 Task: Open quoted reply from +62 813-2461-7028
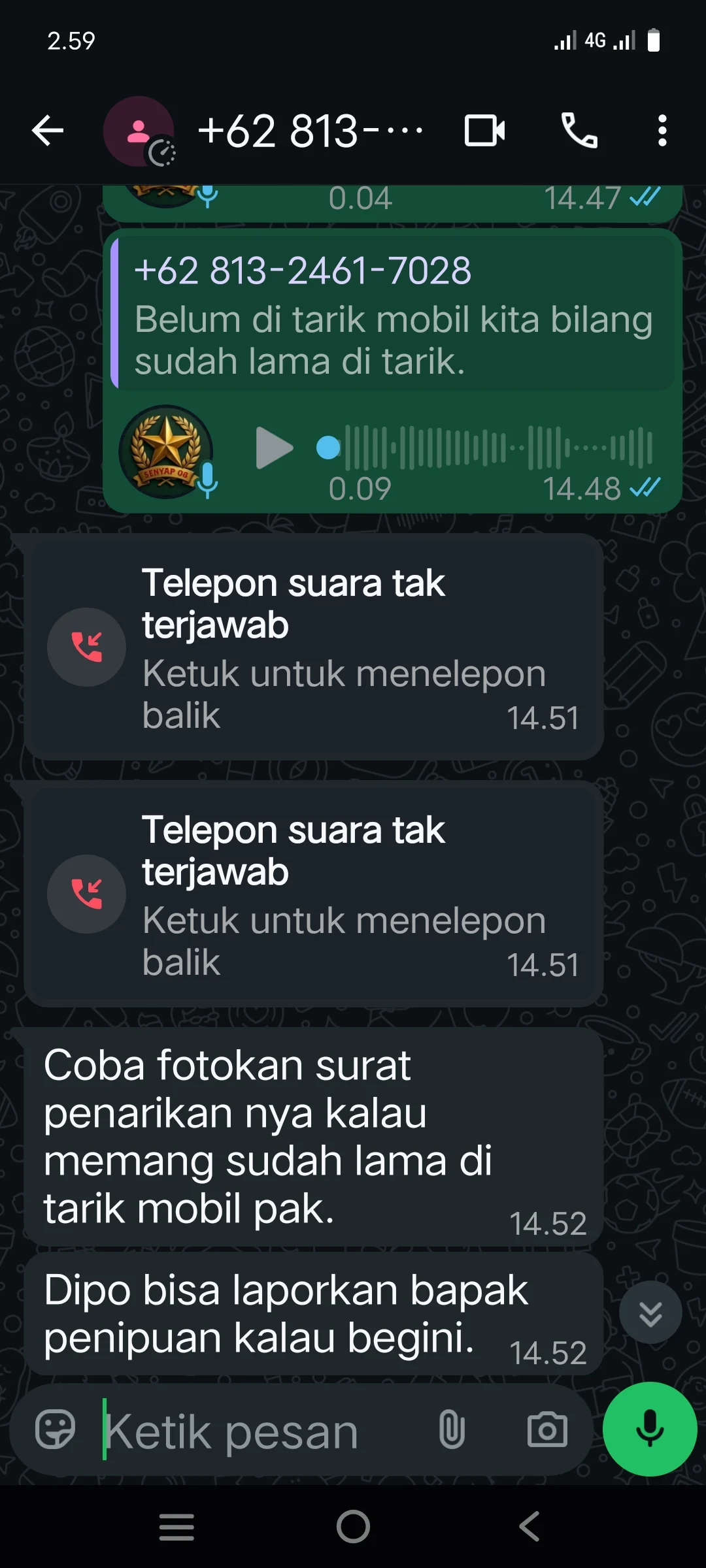pyautogui.click(x=393, y=314)
